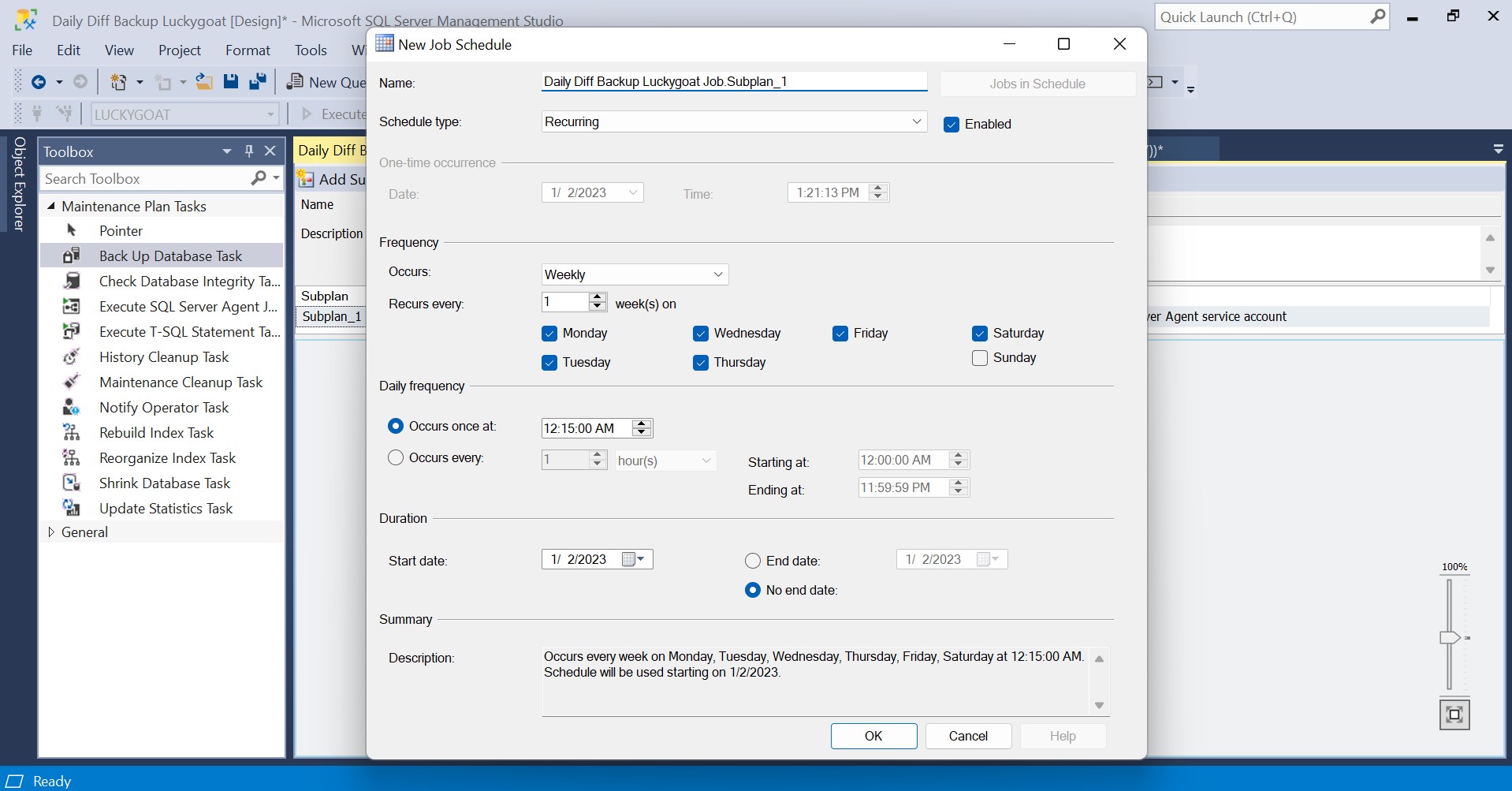This screenshot has width=1512, height=791.
Task: Disable the Enabled checkbox
Action: (952, 125)
